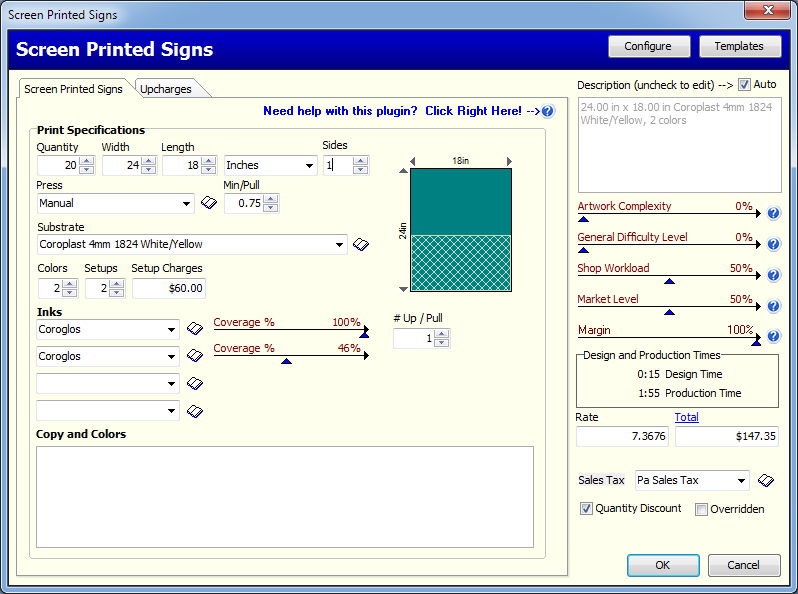Switch to the Upcharges tab

point(166,89)
